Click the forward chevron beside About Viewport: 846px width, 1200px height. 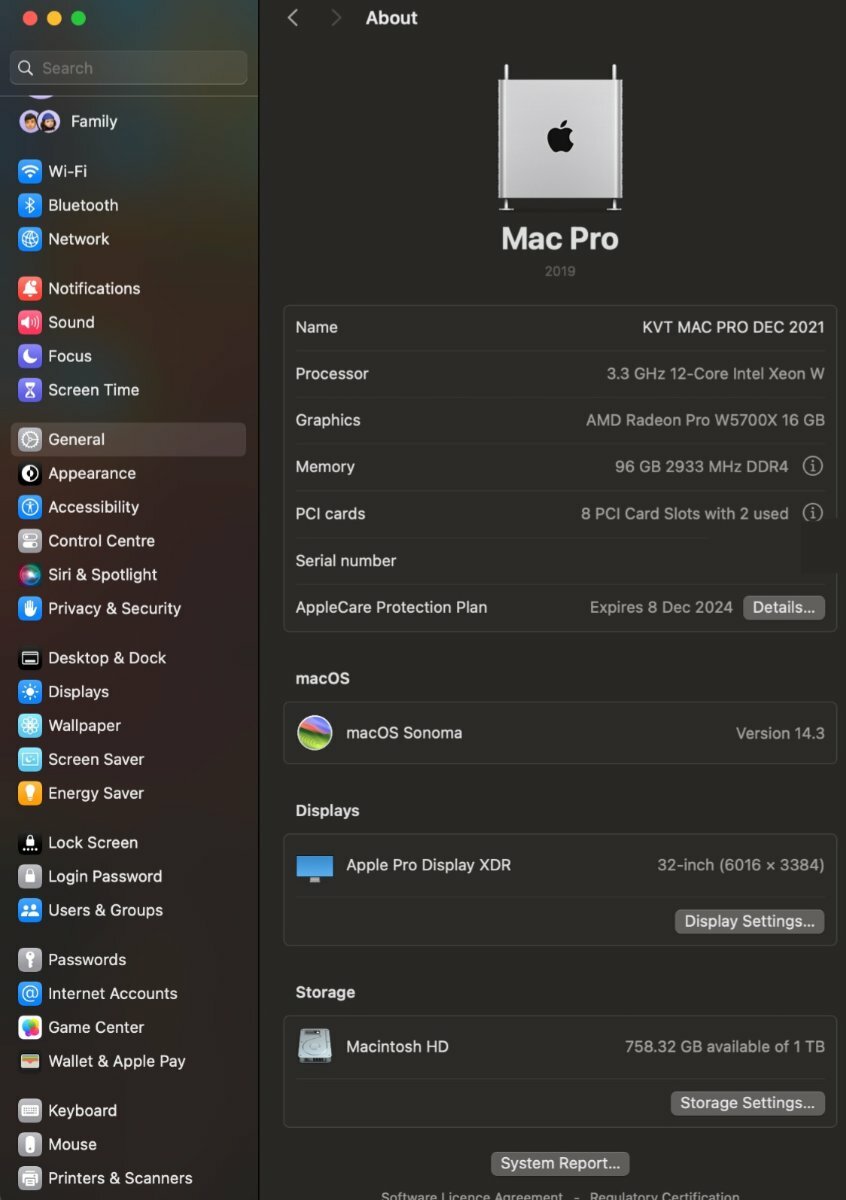pos(336,18)
